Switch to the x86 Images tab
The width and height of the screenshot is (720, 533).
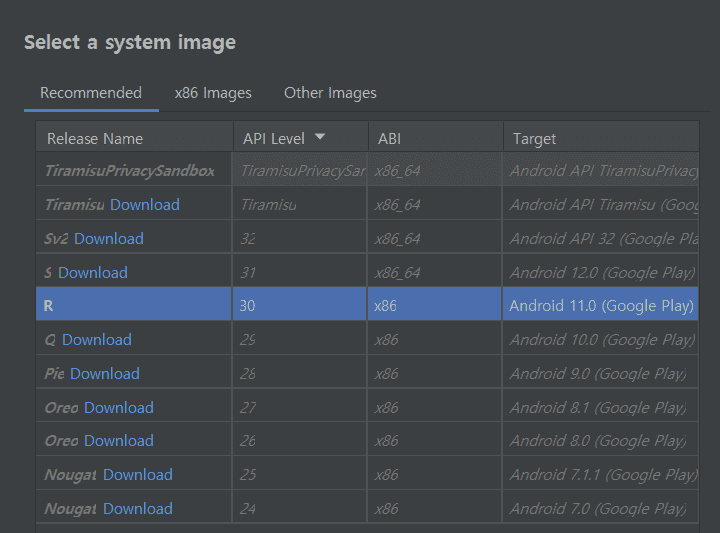point(213,93)
